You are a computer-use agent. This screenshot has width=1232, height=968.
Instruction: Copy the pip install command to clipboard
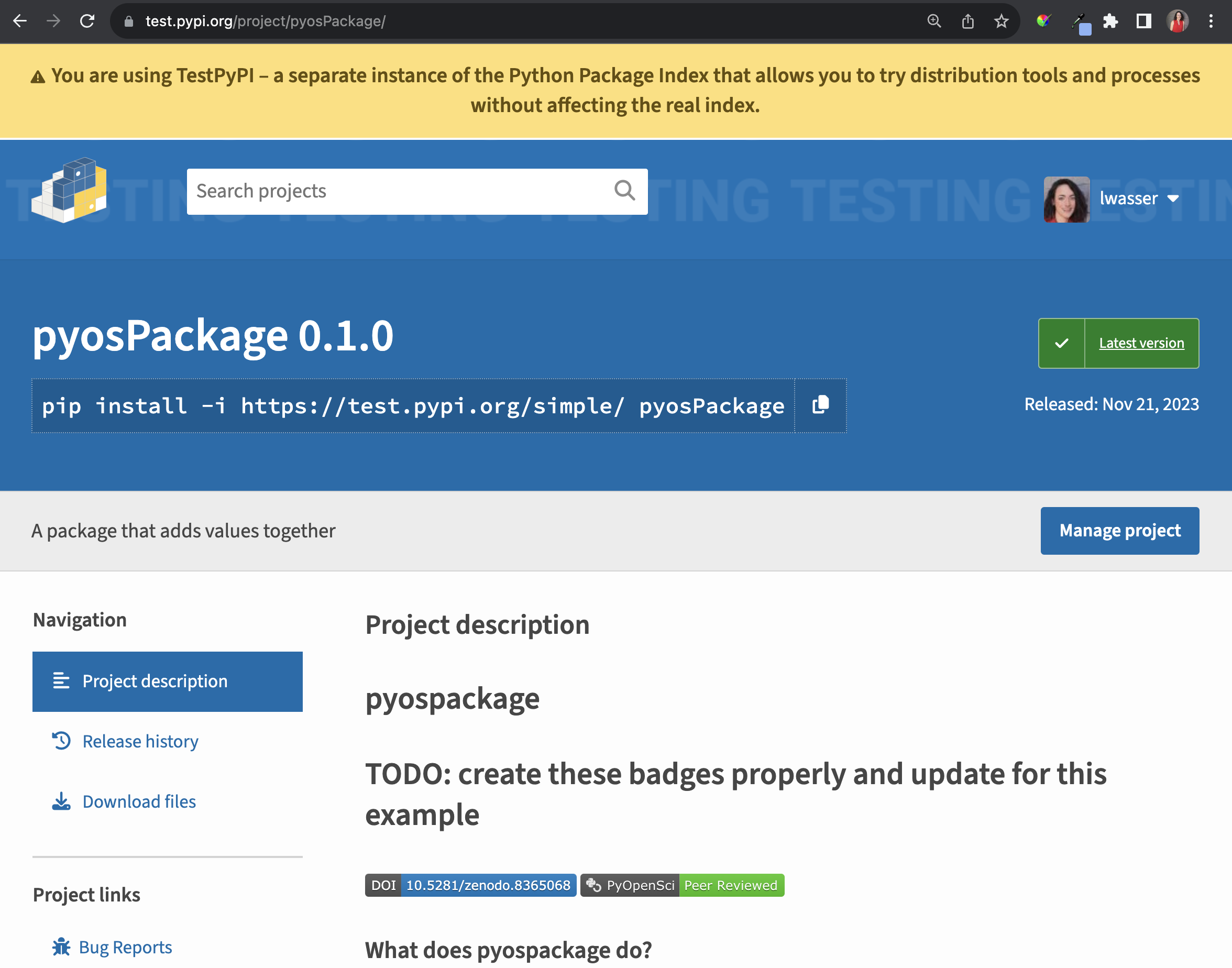(821, 406)
